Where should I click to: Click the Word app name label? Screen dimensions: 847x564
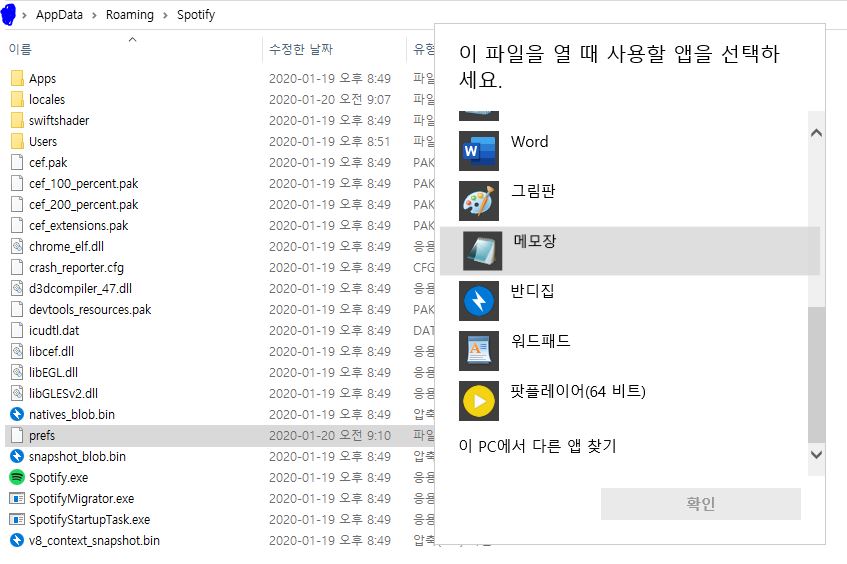click(529, 142)
